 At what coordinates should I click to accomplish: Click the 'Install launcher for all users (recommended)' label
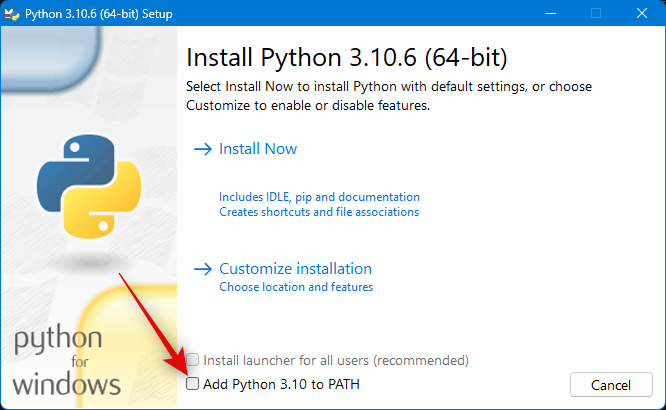click(335, 360)
